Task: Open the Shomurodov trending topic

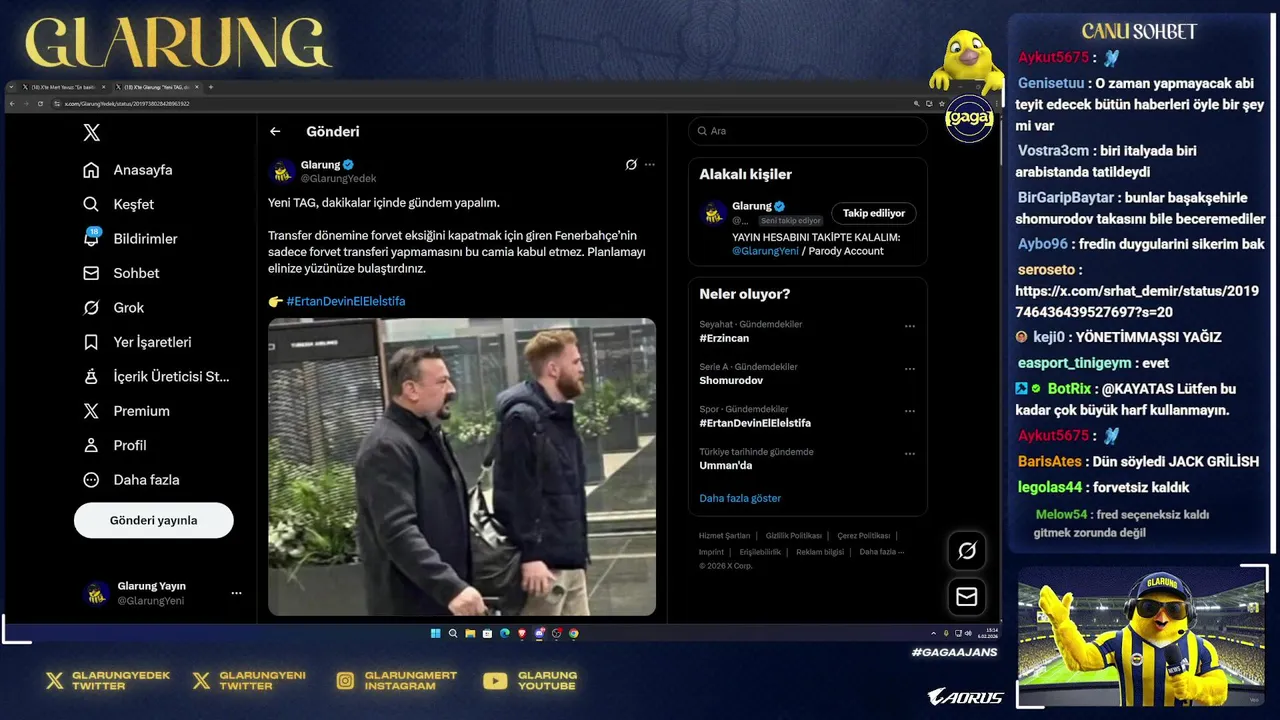Action: pos(731,381)
